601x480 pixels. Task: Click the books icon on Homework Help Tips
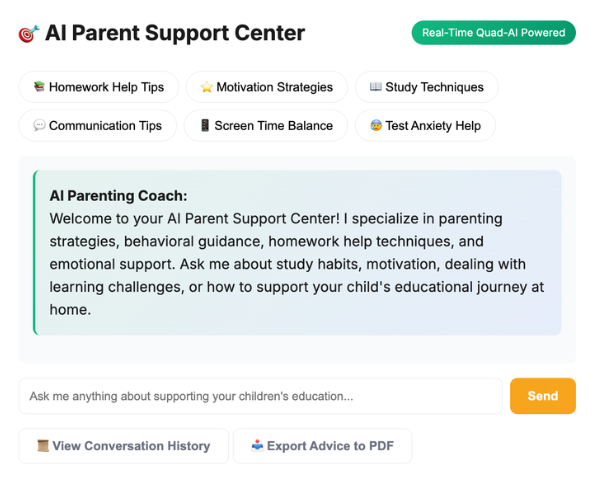tap(39, 87)
